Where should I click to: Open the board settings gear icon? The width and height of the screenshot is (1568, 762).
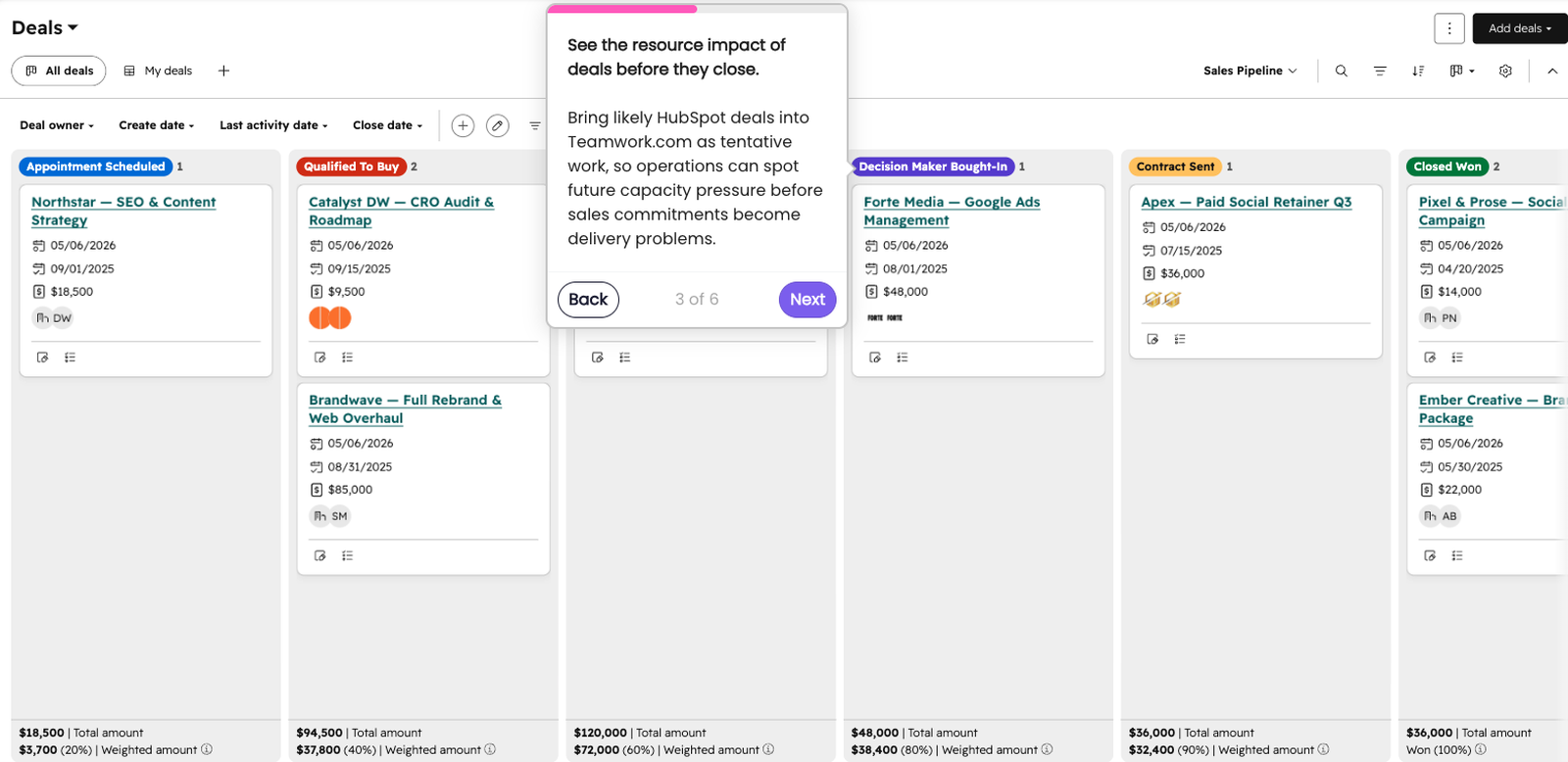pos(1505,71)
